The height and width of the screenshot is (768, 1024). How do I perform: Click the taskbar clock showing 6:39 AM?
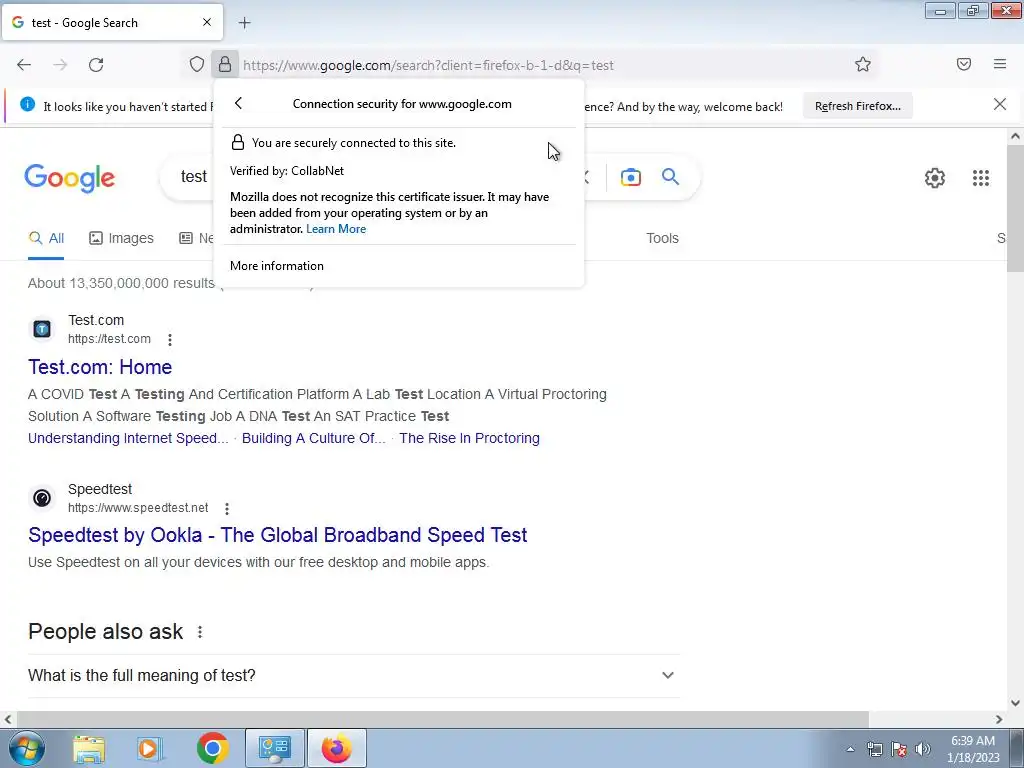(x=973, y=749)
